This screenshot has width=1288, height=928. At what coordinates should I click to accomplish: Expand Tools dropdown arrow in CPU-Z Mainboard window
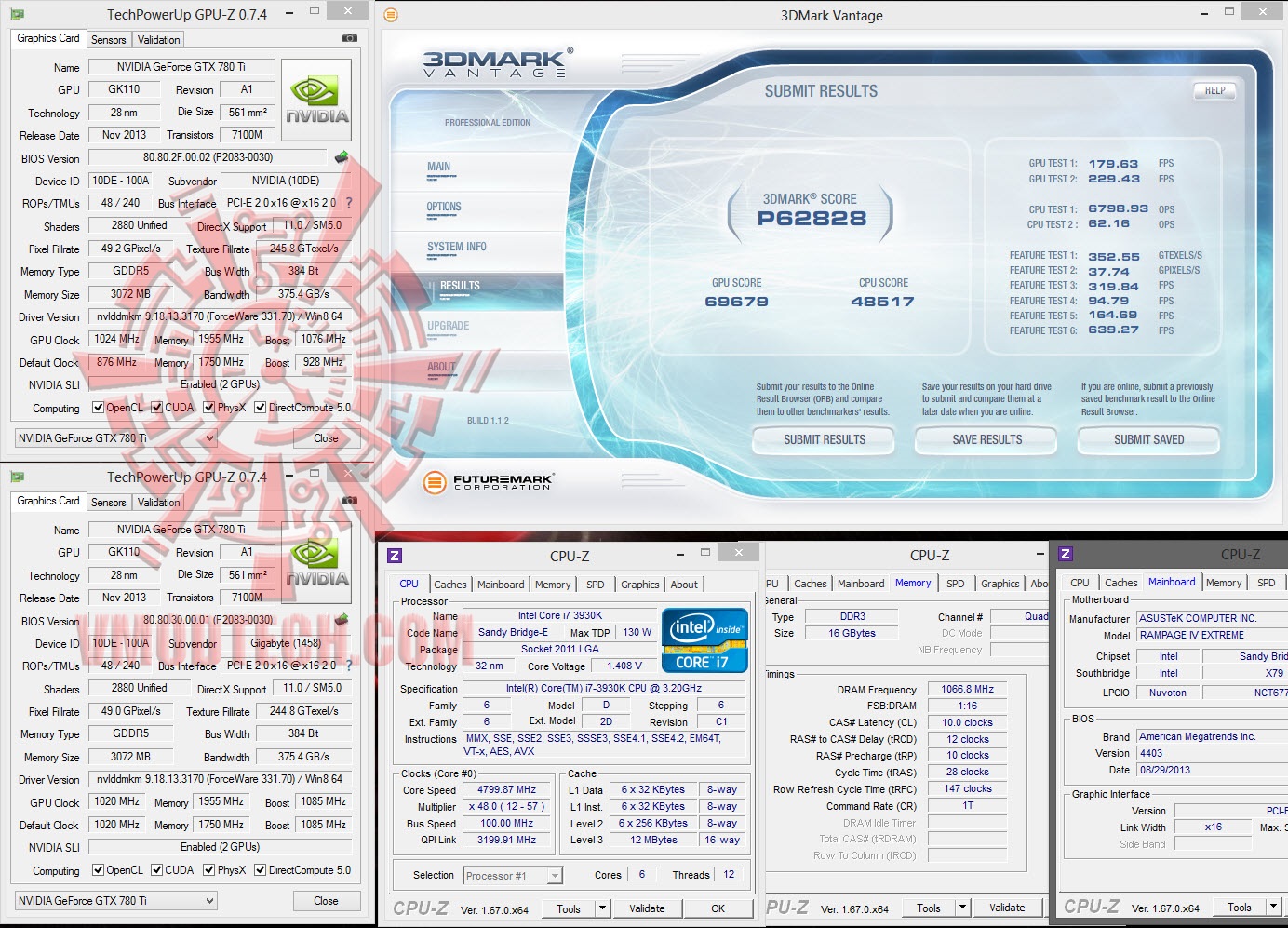1273,907
